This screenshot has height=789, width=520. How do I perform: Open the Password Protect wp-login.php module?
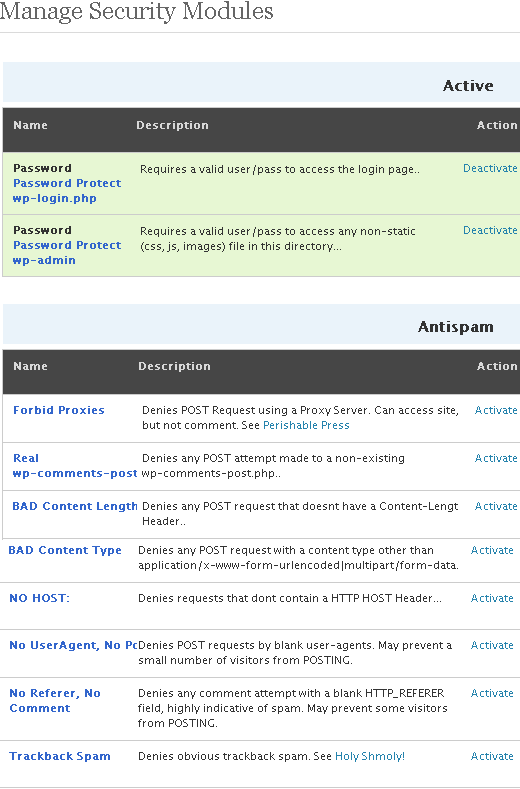(67, 191)
